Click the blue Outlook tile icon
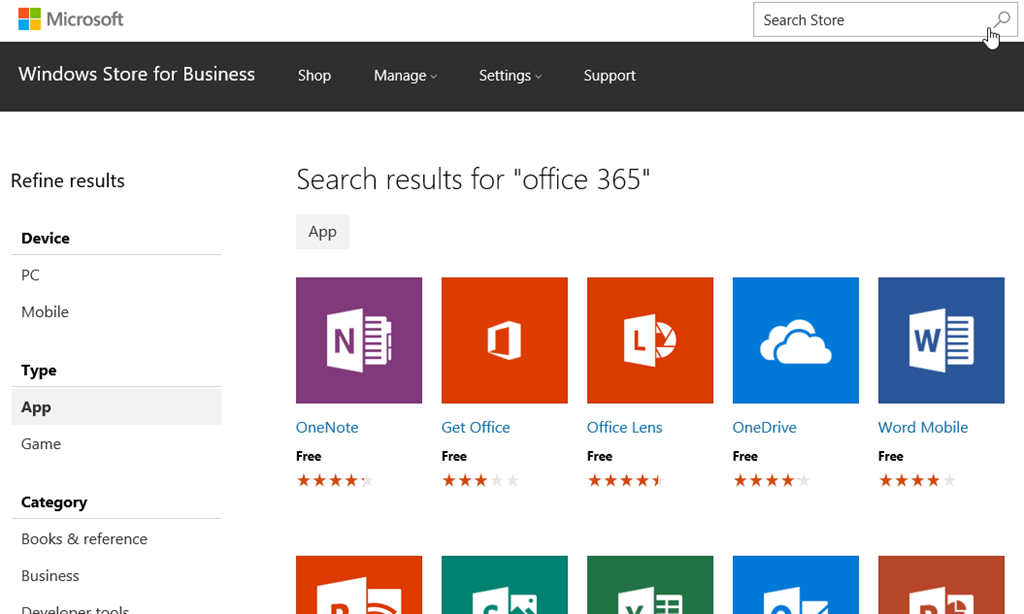Viewport: 1024px width, 614px height. (x=795, y=586)
